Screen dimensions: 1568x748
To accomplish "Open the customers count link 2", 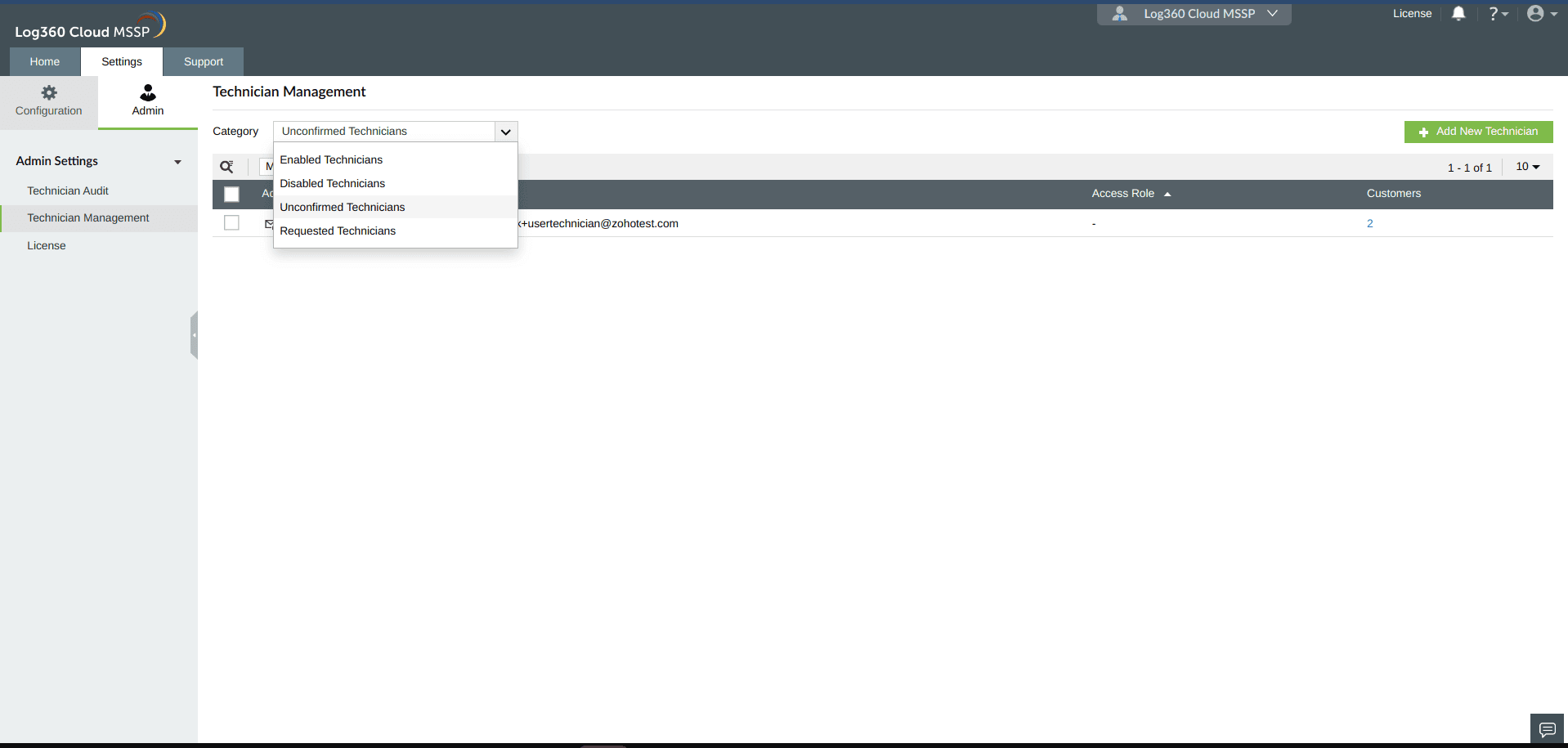I will pos(1370,223).
